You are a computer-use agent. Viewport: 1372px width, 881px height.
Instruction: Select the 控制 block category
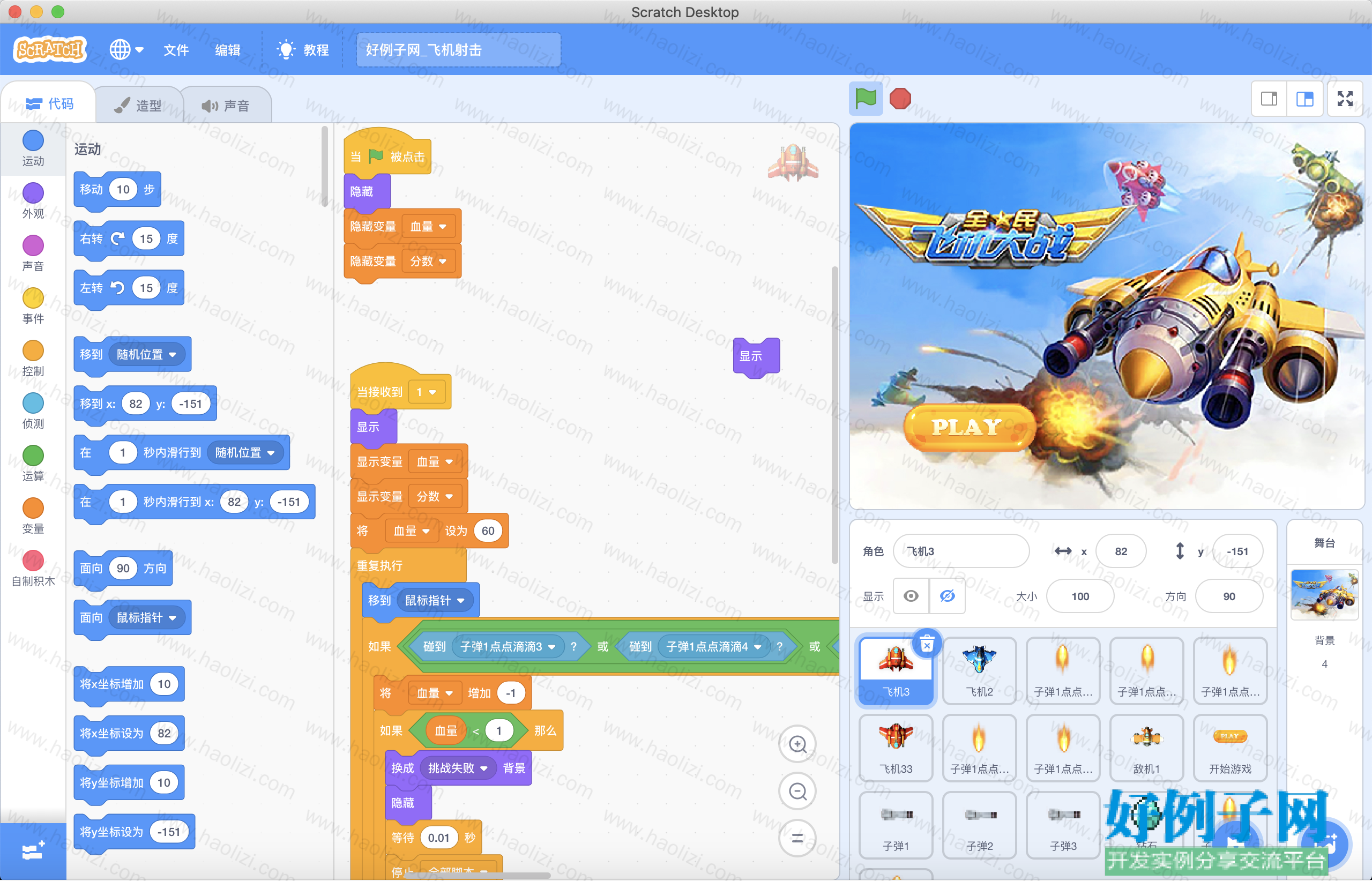33,358
